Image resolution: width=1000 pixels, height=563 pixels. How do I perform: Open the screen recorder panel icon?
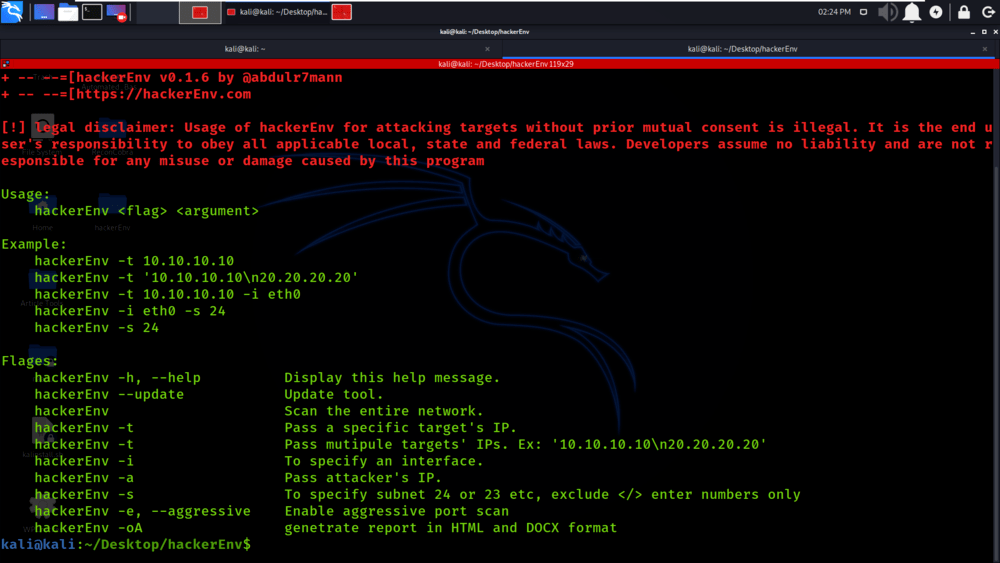click(116, 12)
